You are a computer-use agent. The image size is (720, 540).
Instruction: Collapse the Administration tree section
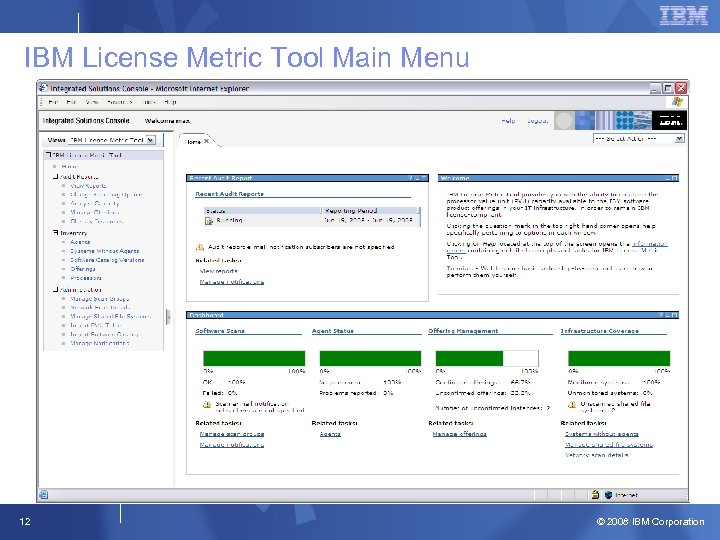tap(55, 290)
